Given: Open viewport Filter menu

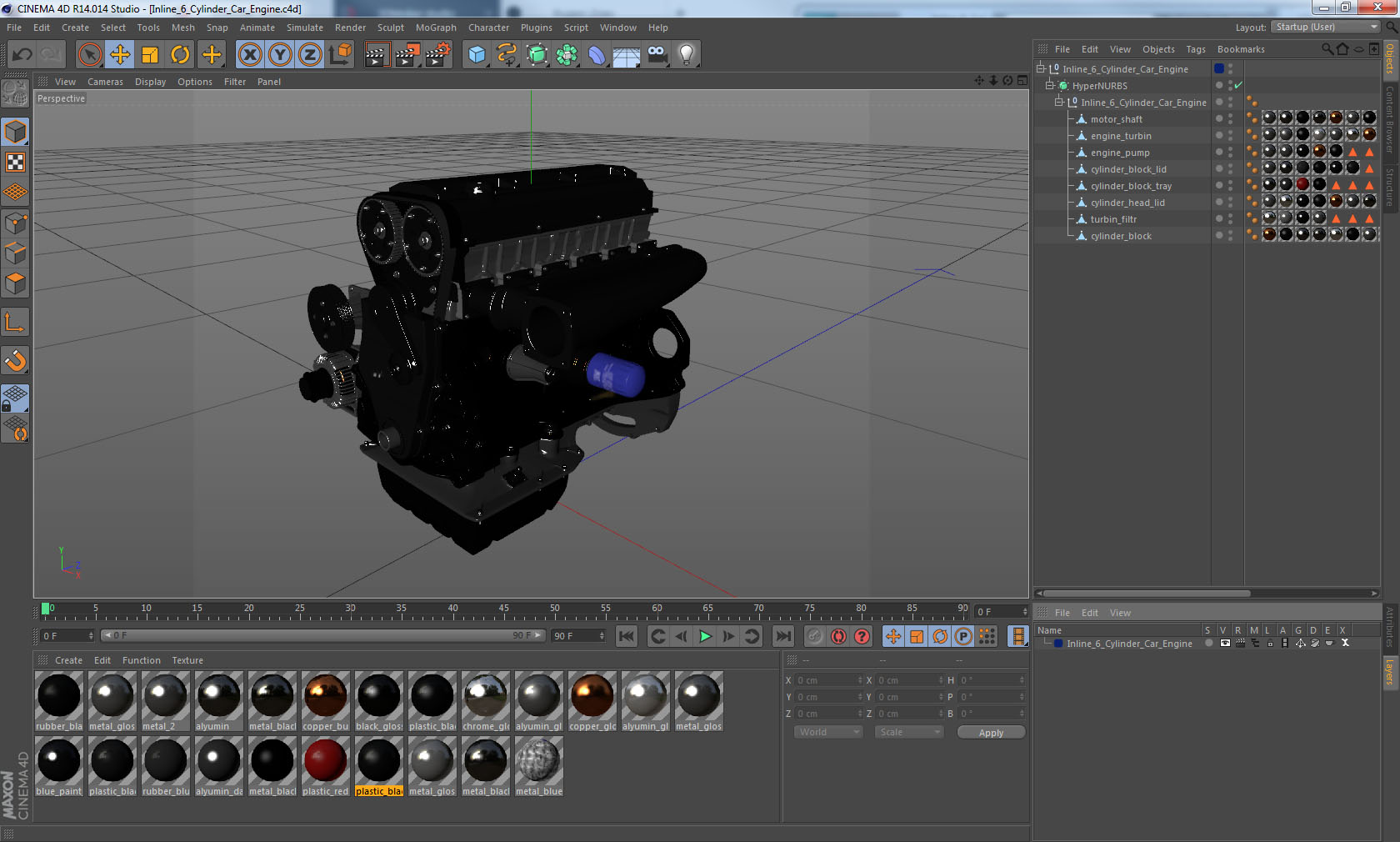Looking at the screenshot, I should pyautogui.click(x=235, y=82).
